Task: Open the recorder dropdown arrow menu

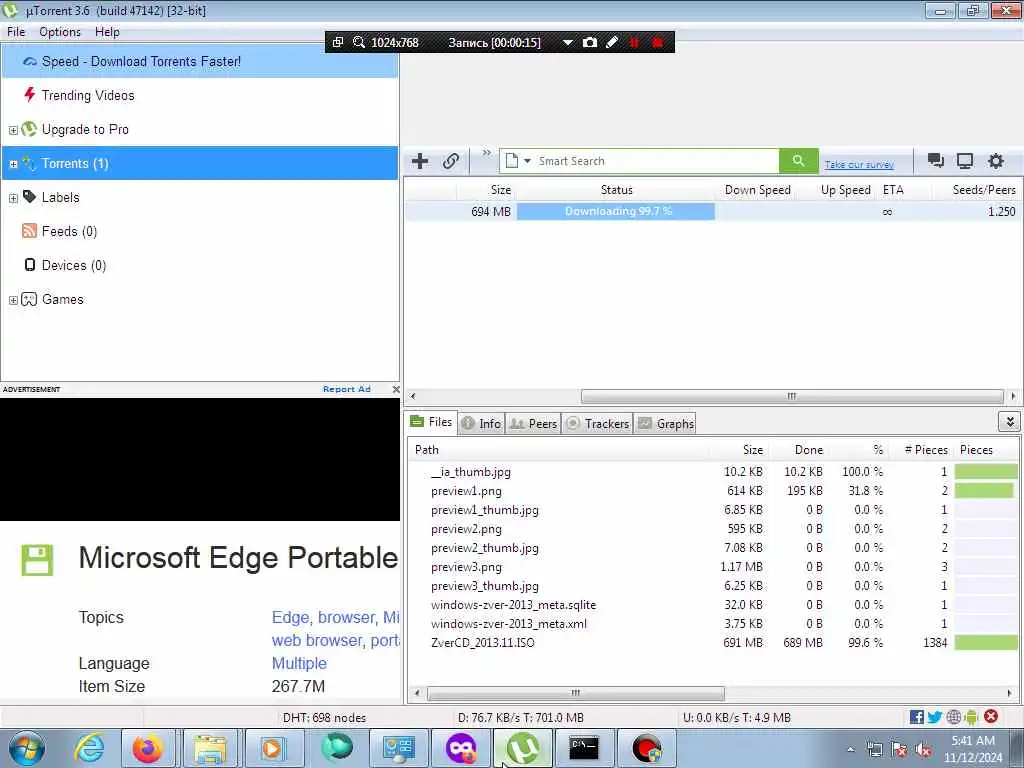Action: (568, 42)
